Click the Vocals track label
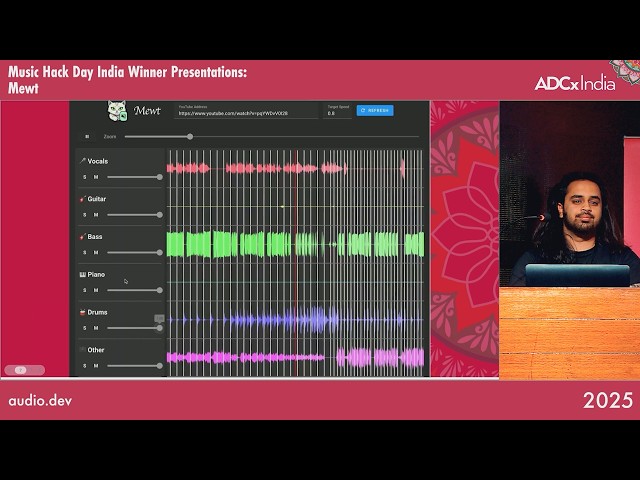 (98, 161)
